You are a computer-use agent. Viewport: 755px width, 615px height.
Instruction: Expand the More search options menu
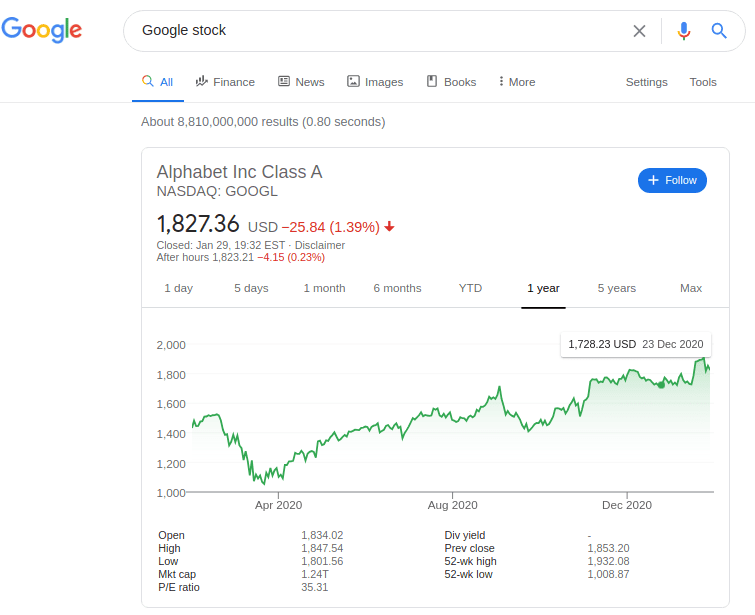(x=517, y=82)
